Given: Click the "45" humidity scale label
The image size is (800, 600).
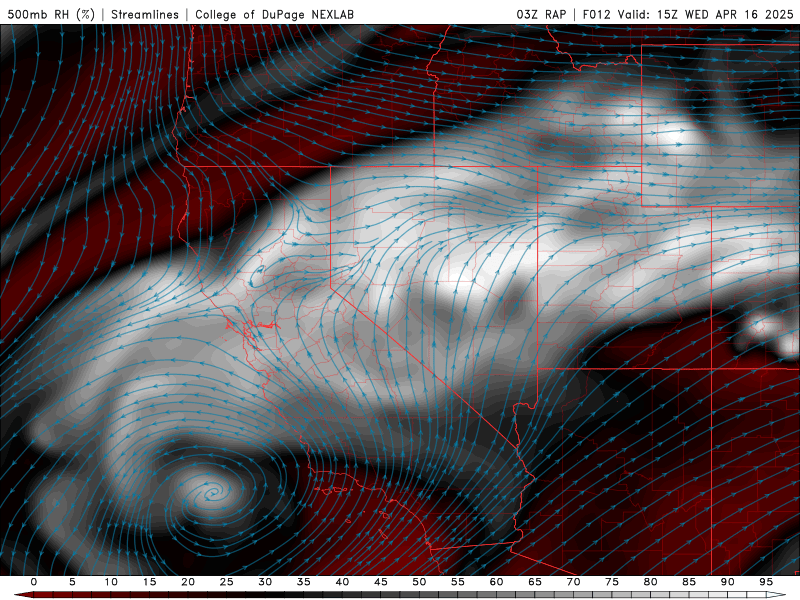Looking at the screenshot, I should pyautogui.click(x=381, y=582).
